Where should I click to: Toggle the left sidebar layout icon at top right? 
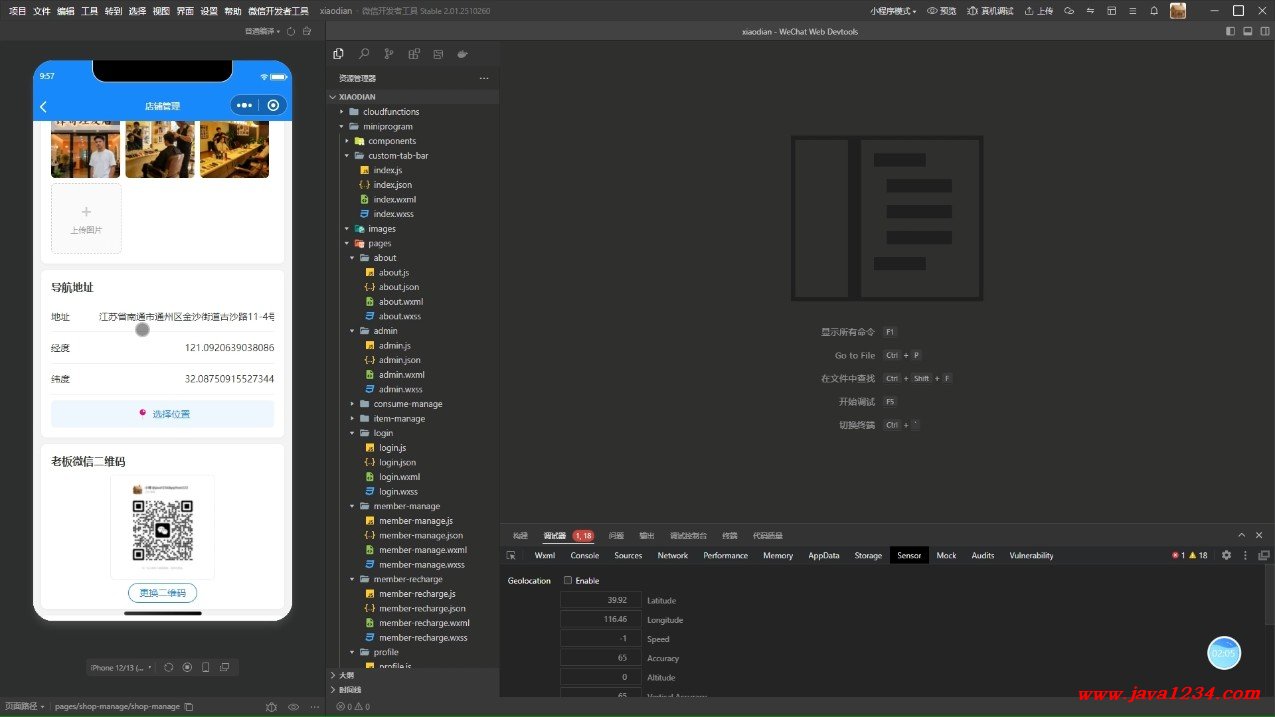pos(1230,31)
